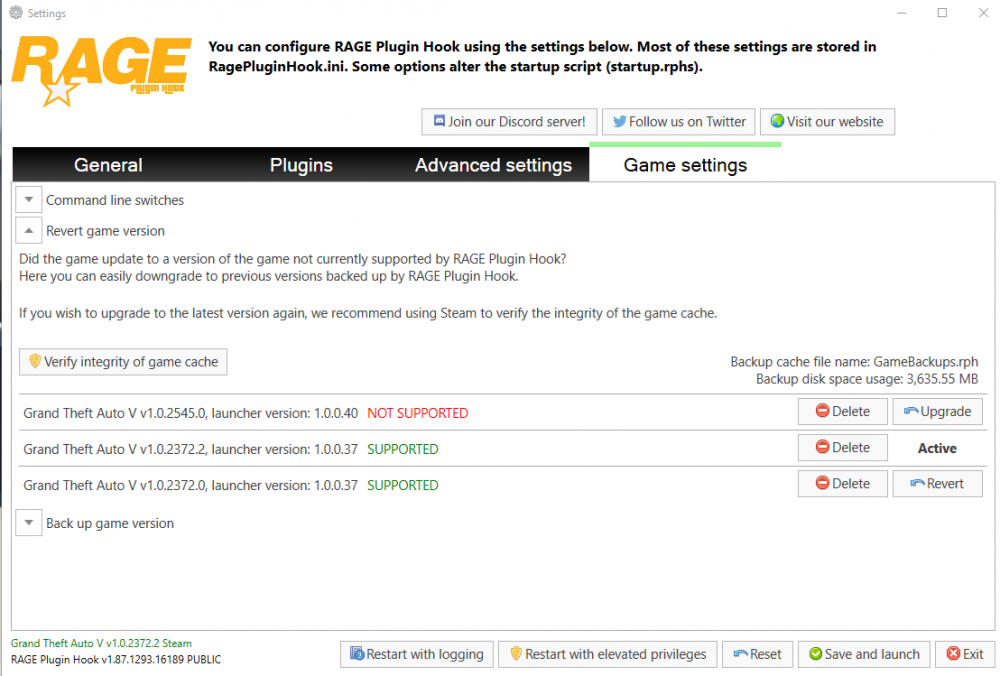Click the Visit our website label

pyautogui.click(x=835, y=121)
